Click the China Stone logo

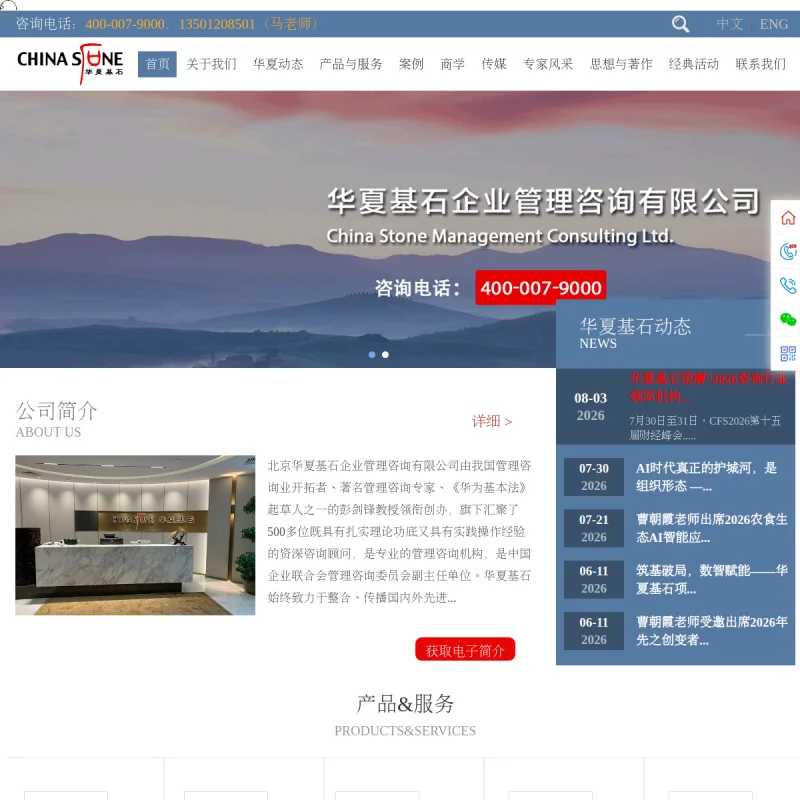tap(70, 63)
